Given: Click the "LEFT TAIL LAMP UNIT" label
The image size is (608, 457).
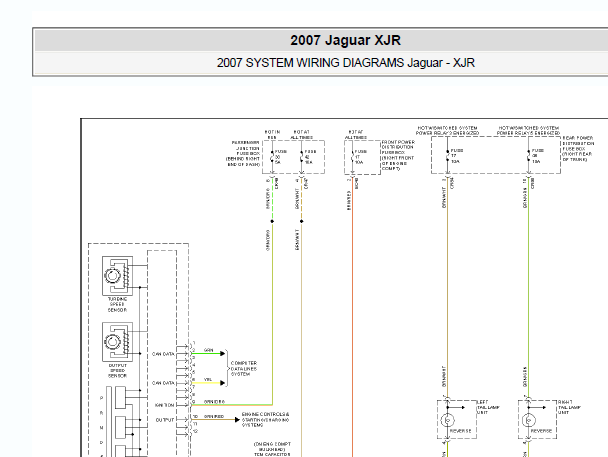Looking at the screenshot, I should click(x=488, y=407).
